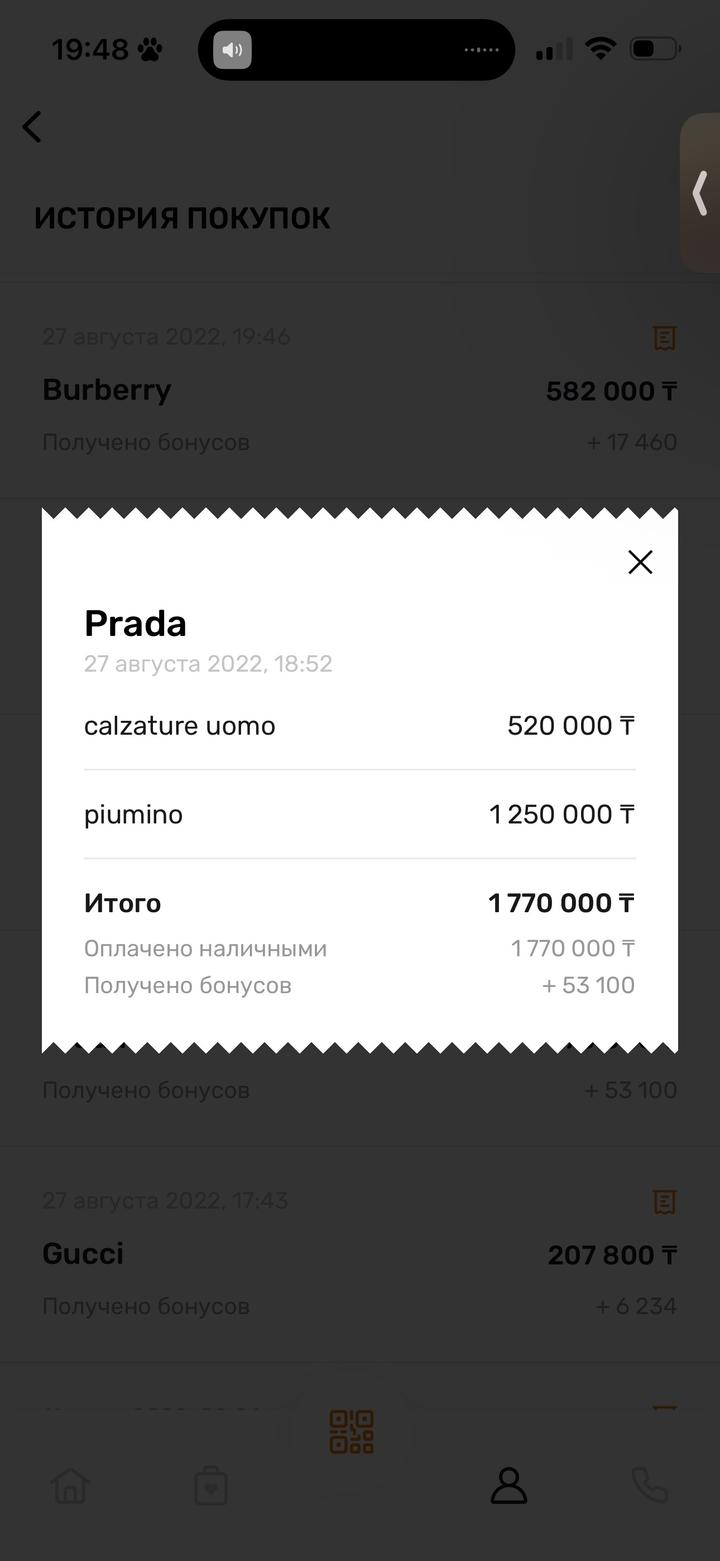Tap the QR code scanner icon
The height and width of the screenshot is (1561, 720).
point(352,1432)
